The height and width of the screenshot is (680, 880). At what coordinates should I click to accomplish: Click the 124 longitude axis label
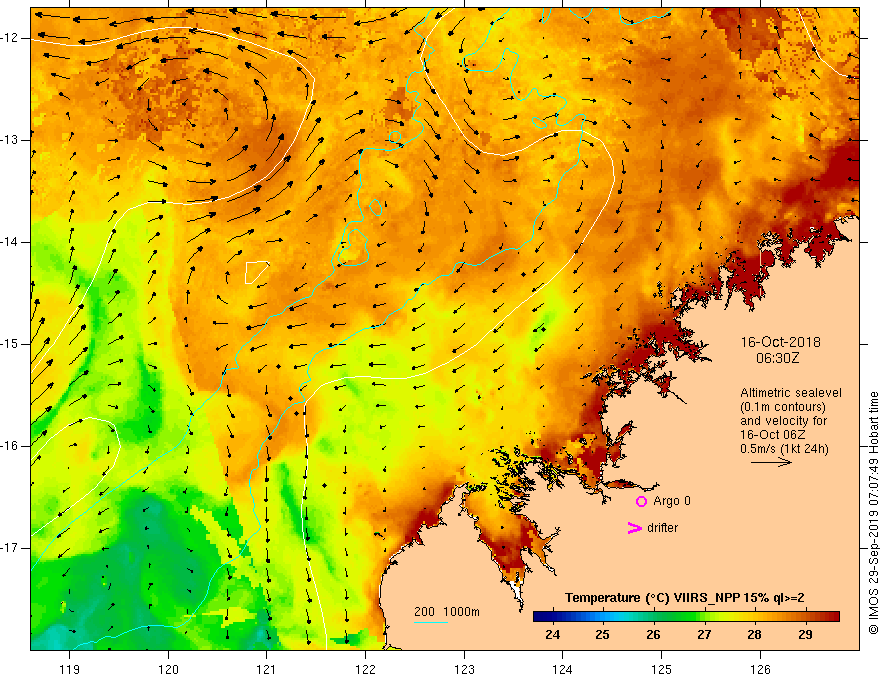(x=563, y=669)
